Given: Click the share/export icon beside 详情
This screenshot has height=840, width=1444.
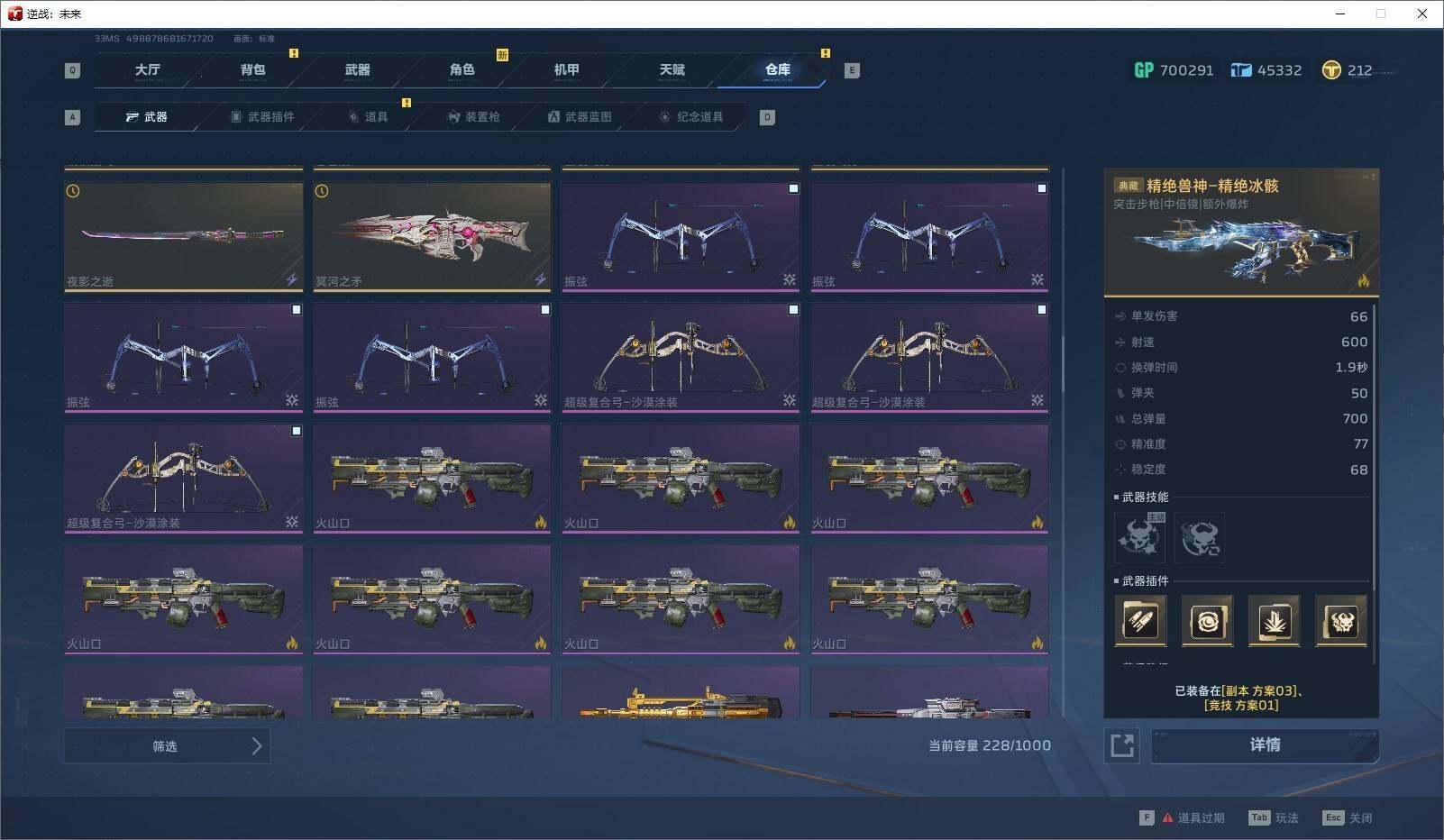Looking at the screenshot, I should pyautogui.click(x=1122, y=745).
